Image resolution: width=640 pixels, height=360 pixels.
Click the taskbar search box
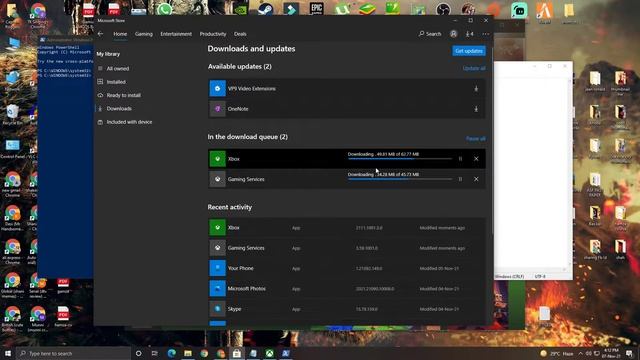tap(73, 353)
